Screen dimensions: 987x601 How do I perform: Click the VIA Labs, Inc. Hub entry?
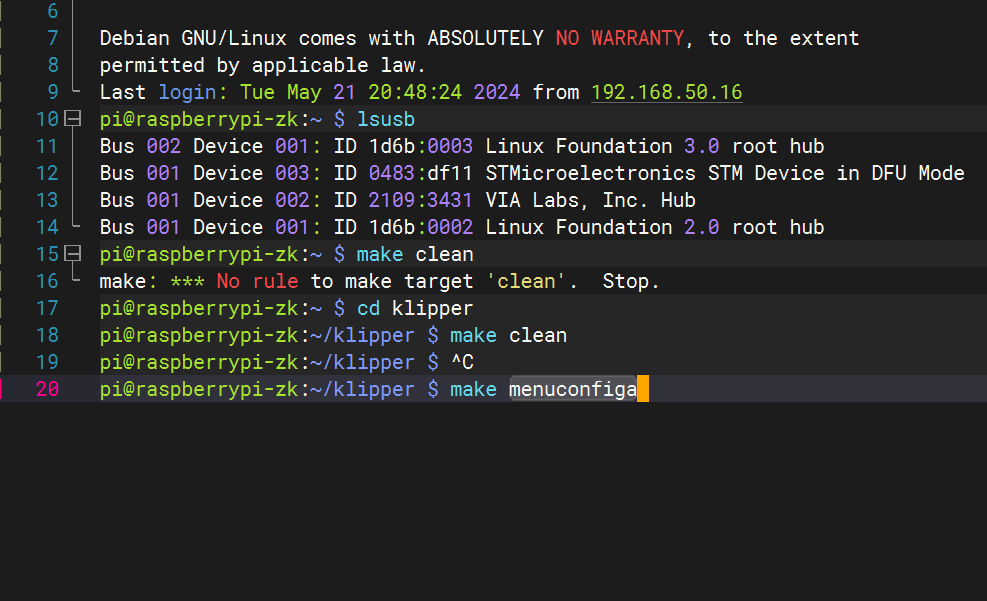(590, 200)
